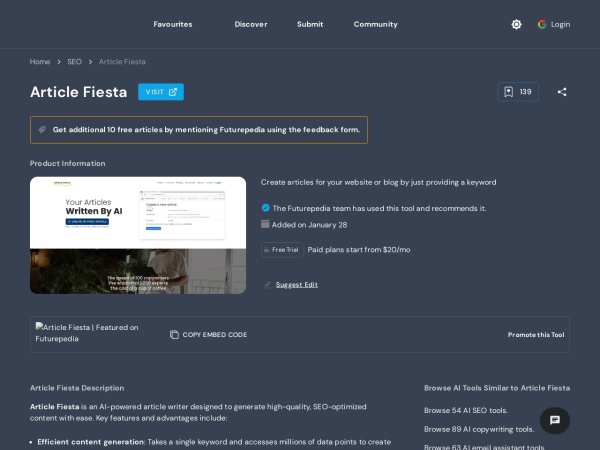Click the Google logo next to Login
Screen dimensions: 600x450
click(x=542, y=24)
